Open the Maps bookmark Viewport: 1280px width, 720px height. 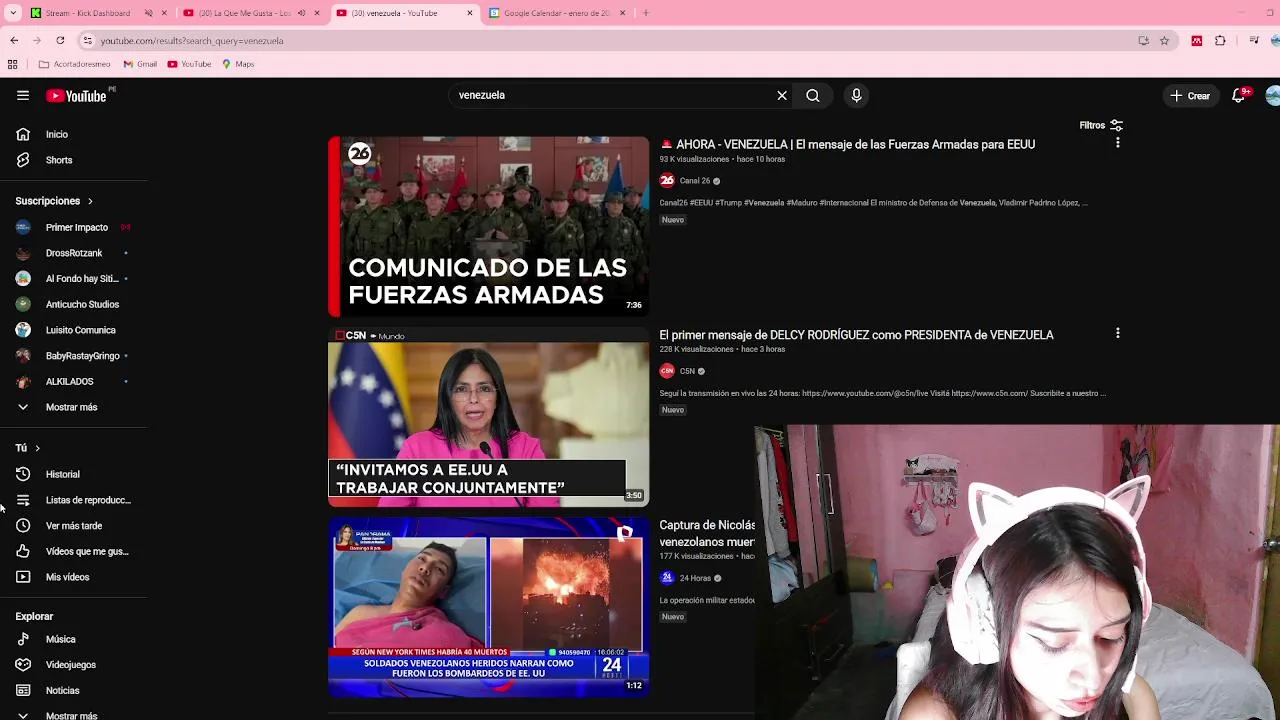click(x=238, y=64)
